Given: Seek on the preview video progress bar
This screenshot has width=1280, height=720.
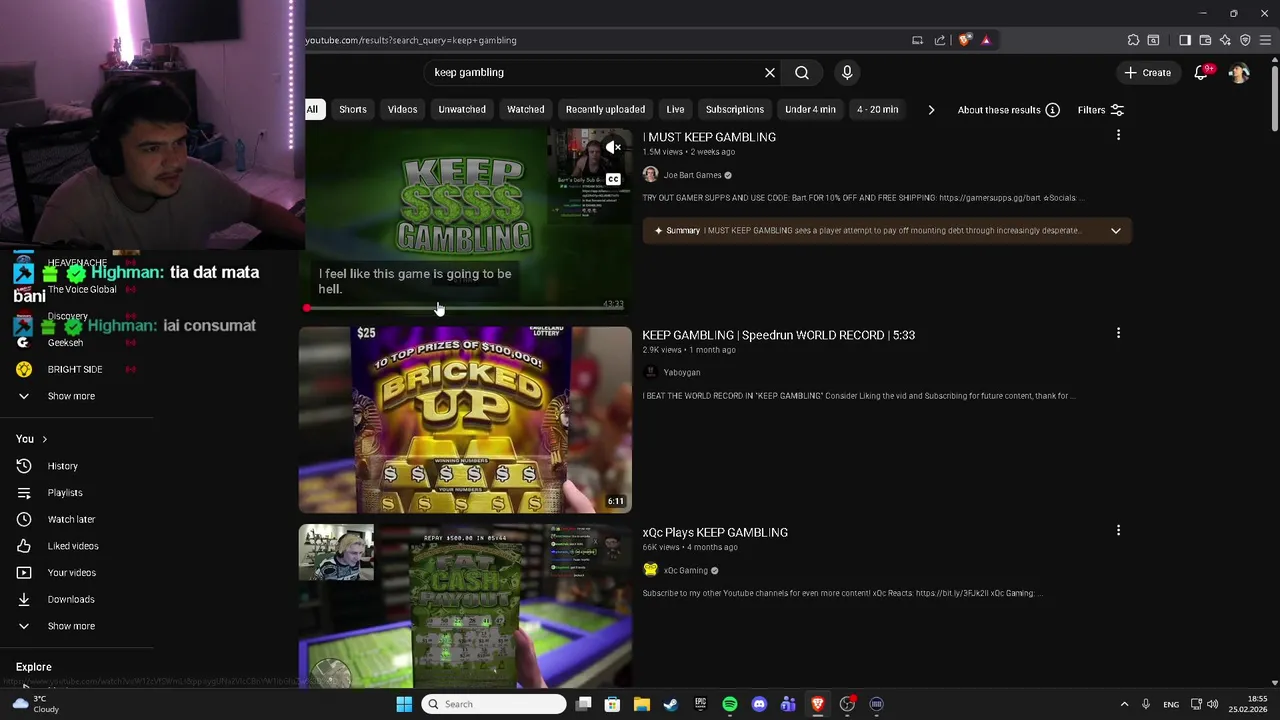Looking at the screenshot, I should (x=466, y=308).
